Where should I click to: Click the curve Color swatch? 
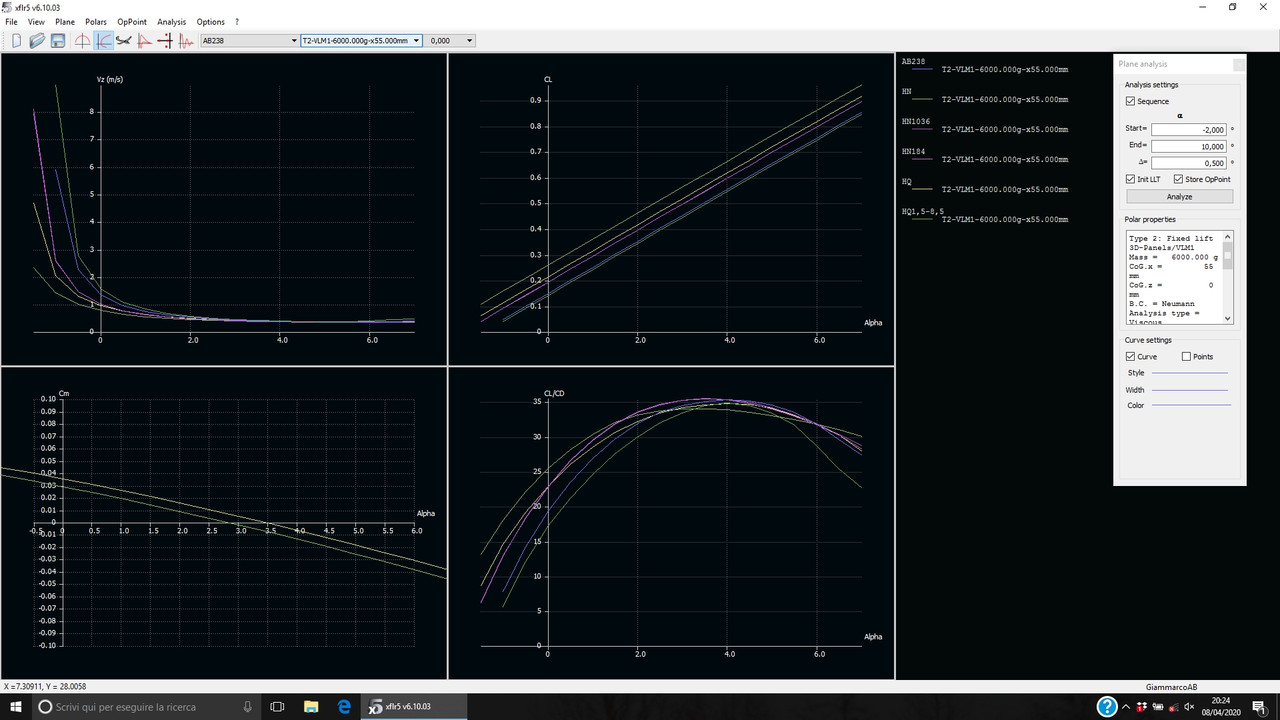[1189, 405]
